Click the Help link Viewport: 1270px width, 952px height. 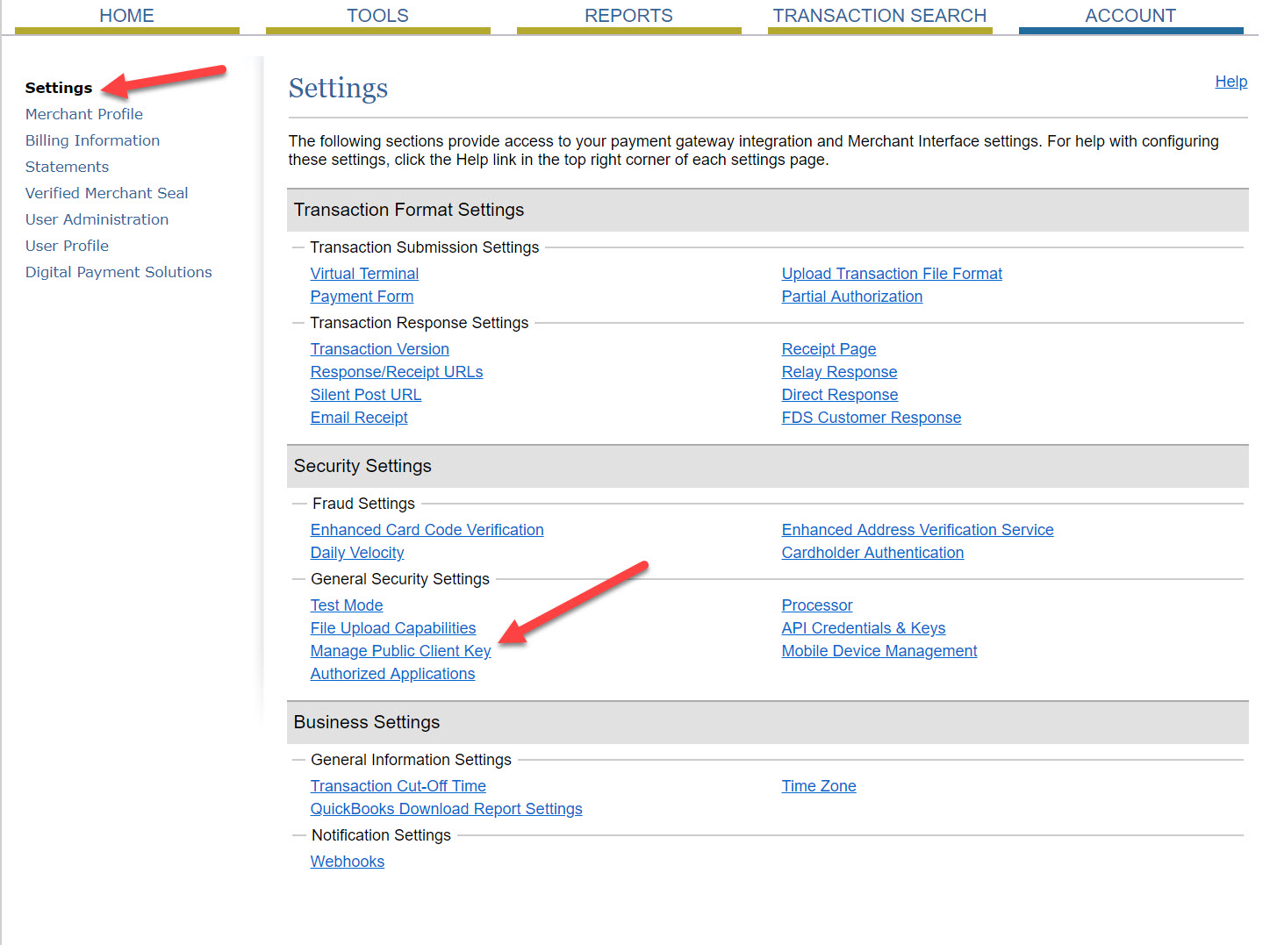(x=1231, y=82)
